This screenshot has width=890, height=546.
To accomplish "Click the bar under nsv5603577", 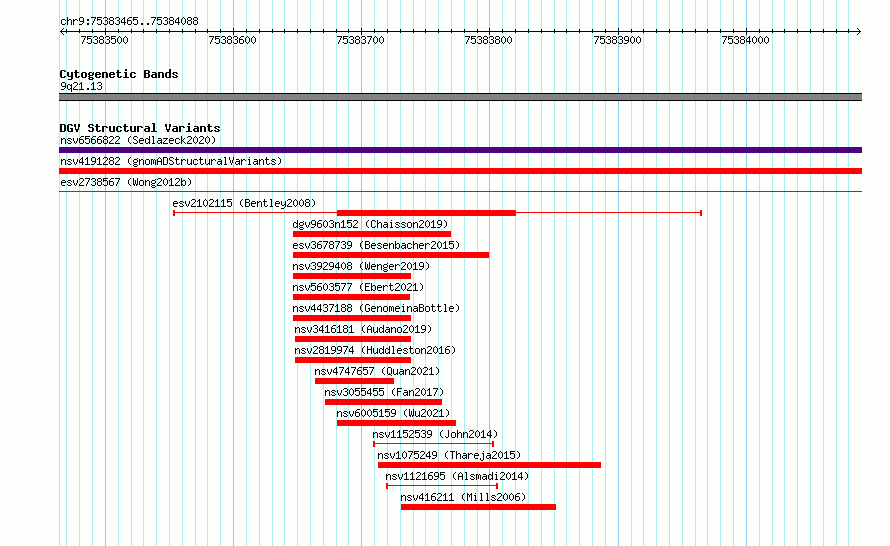I will pos(351,297).
